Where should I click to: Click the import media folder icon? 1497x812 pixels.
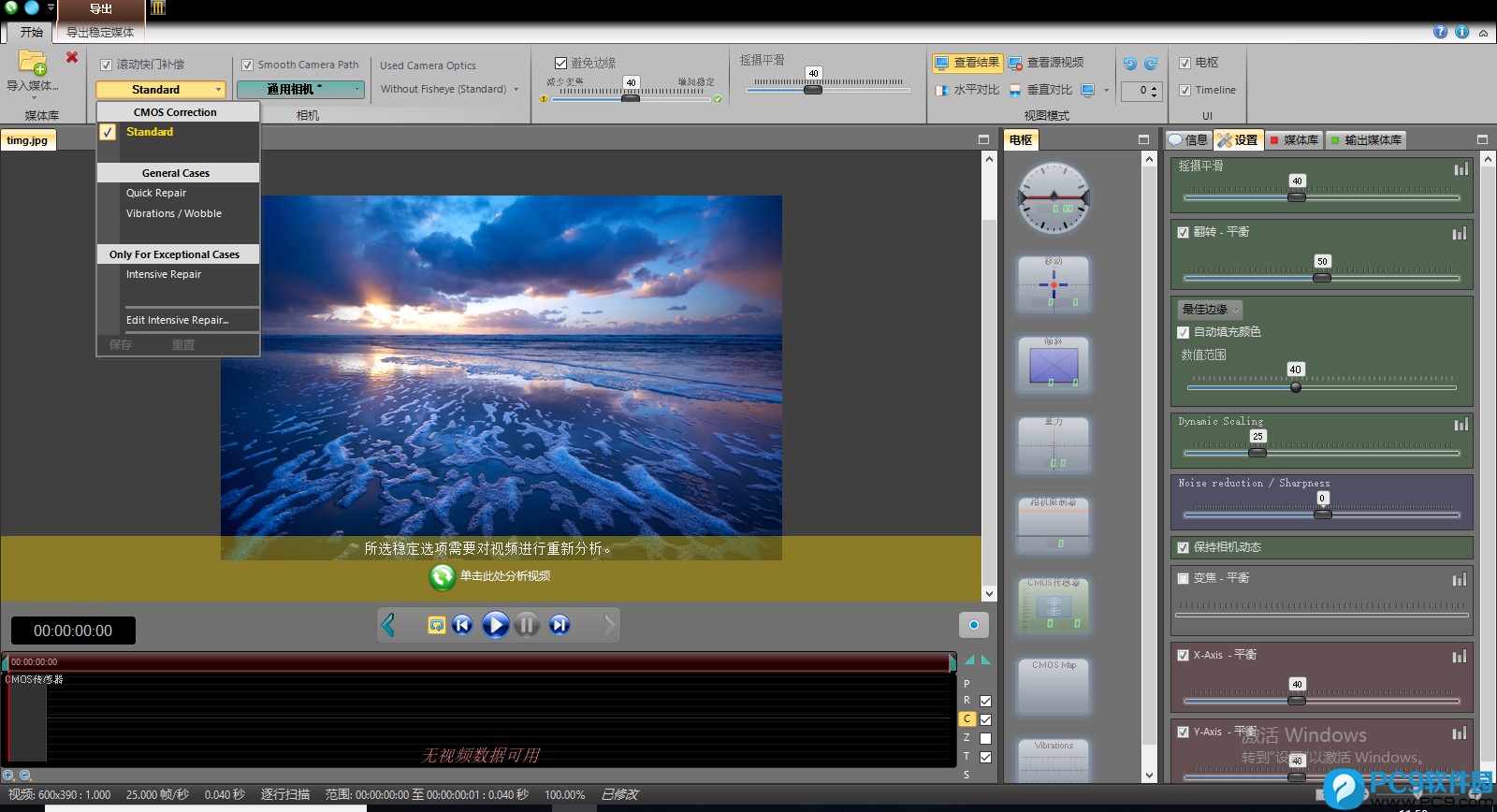point(33,64)
